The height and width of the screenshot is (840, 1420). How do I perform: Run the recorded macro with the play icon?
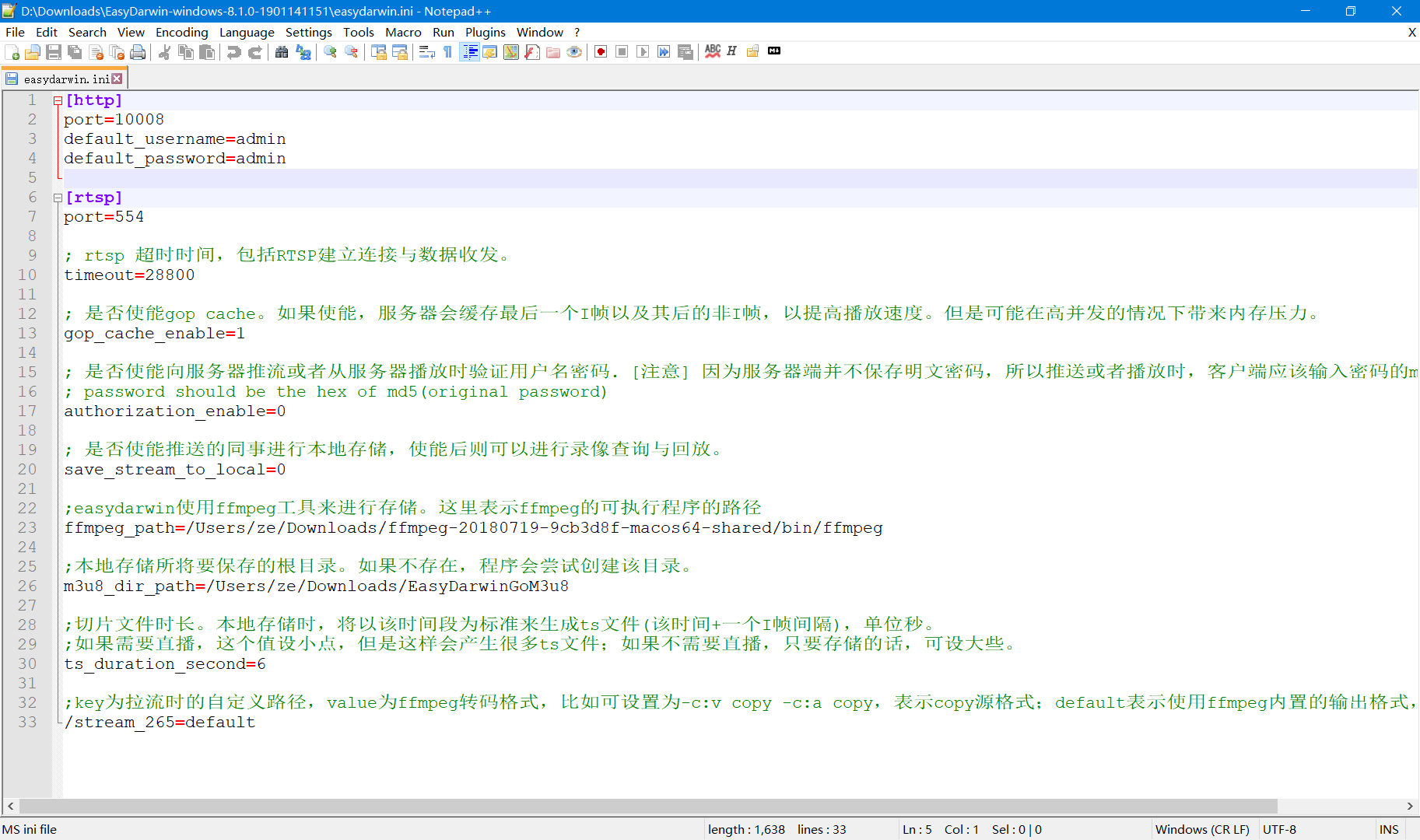pos(642,51)
